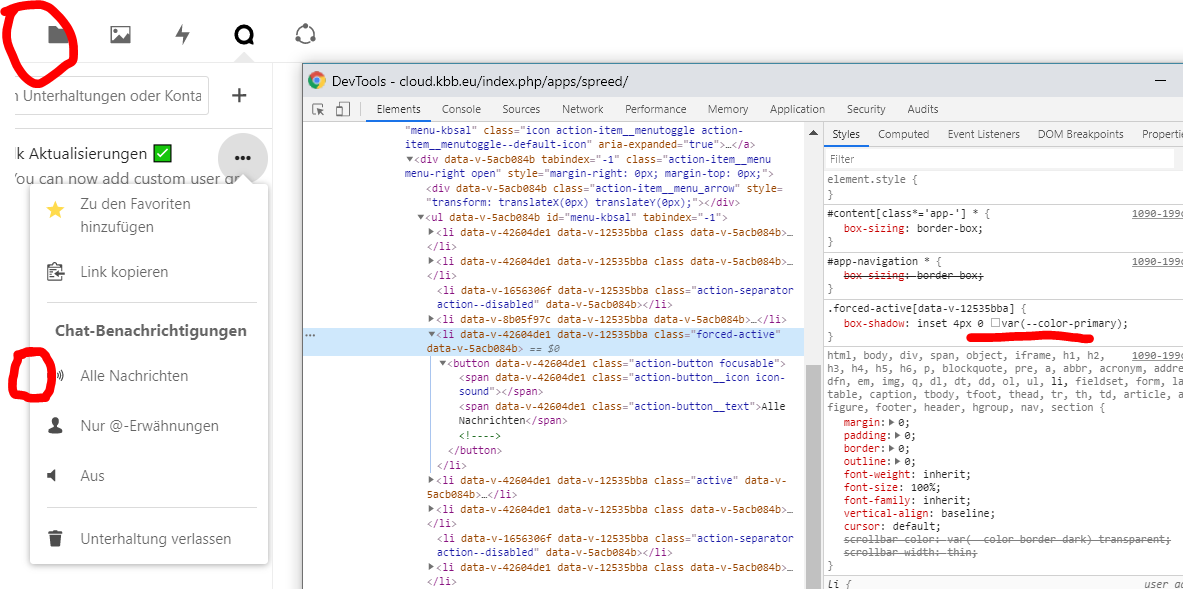This screenshot has height=589, width=1183.
Task: Click the three-dots conversation menu button
Action: (x=243, y=158)
